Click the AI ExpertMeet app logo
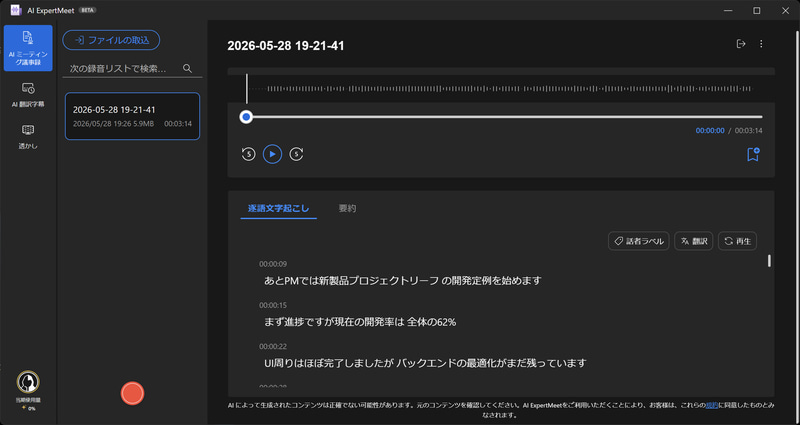Image resolution: width=800 pixels, height=425 pixels. pyautogui.click(x=16, y=10)
